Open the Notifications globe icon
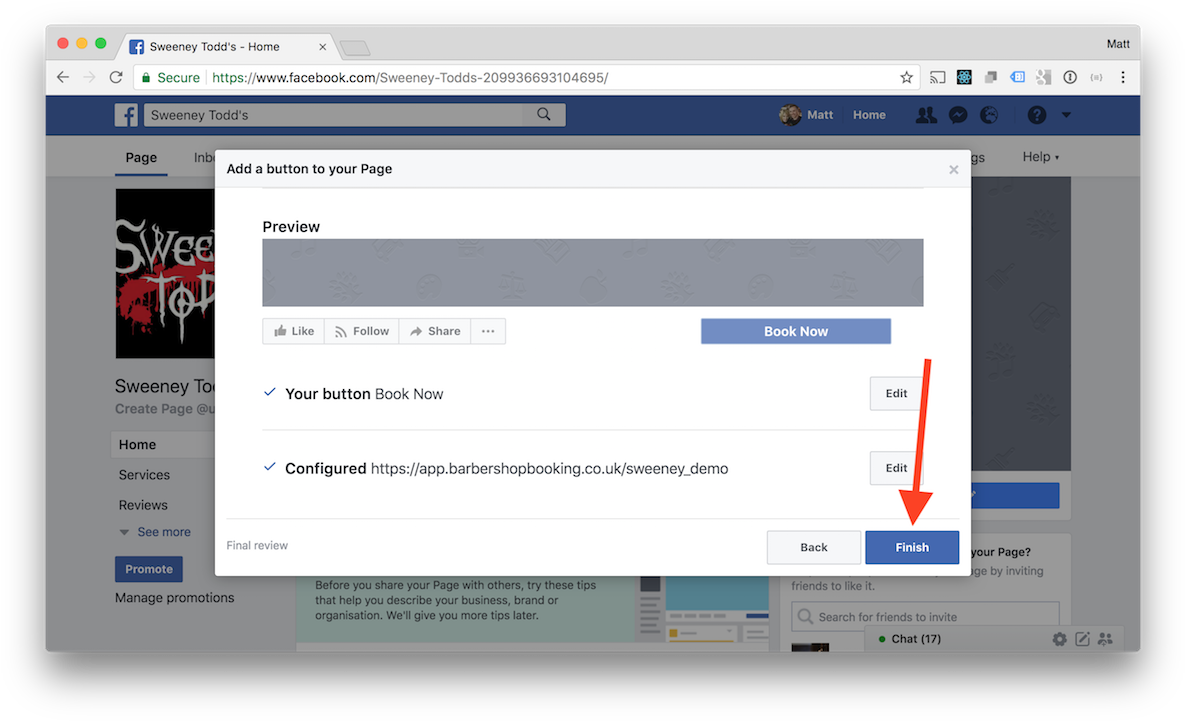Viewport: 1185px width, 721px height. tap(989, 115)
